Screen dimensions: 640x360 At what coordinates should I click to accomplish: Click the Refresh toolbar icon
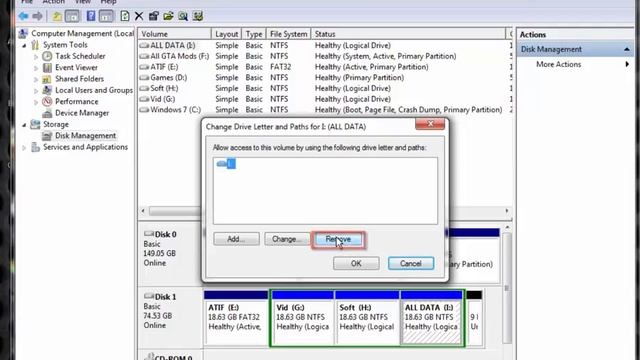pyautogui.click(x=125, y=16)
